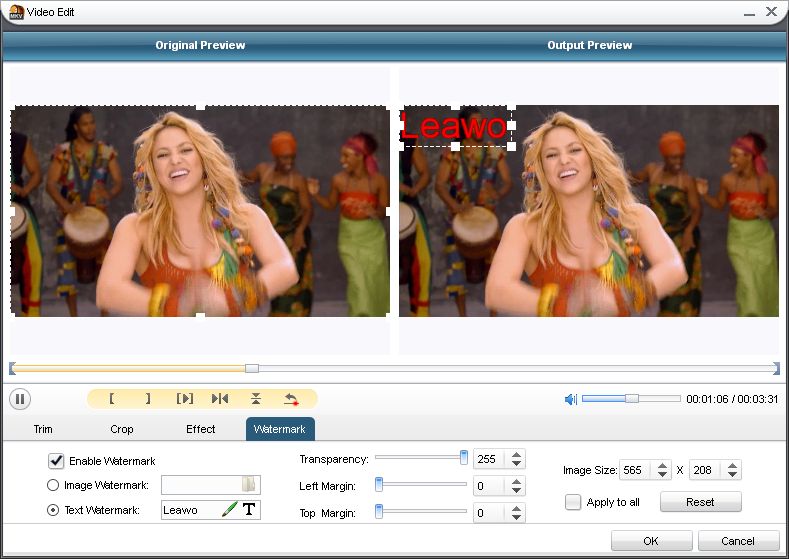The width and height of the screenshot is (789, 559).
Task: Decrease Left Margin with down arrow
Action: coord(517,491)
